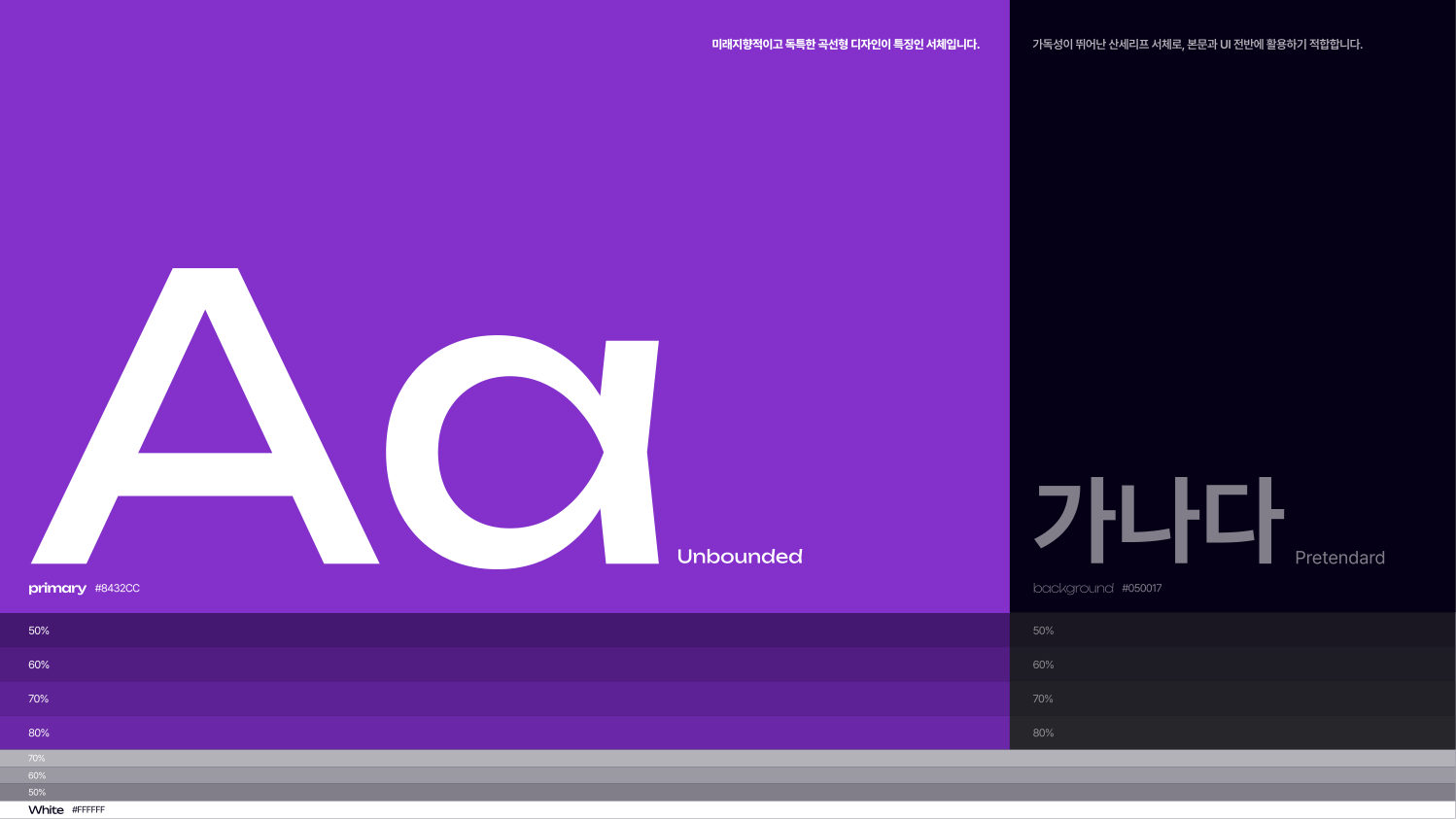
Task: Click the #050017 hex code
Action: 1142,589
